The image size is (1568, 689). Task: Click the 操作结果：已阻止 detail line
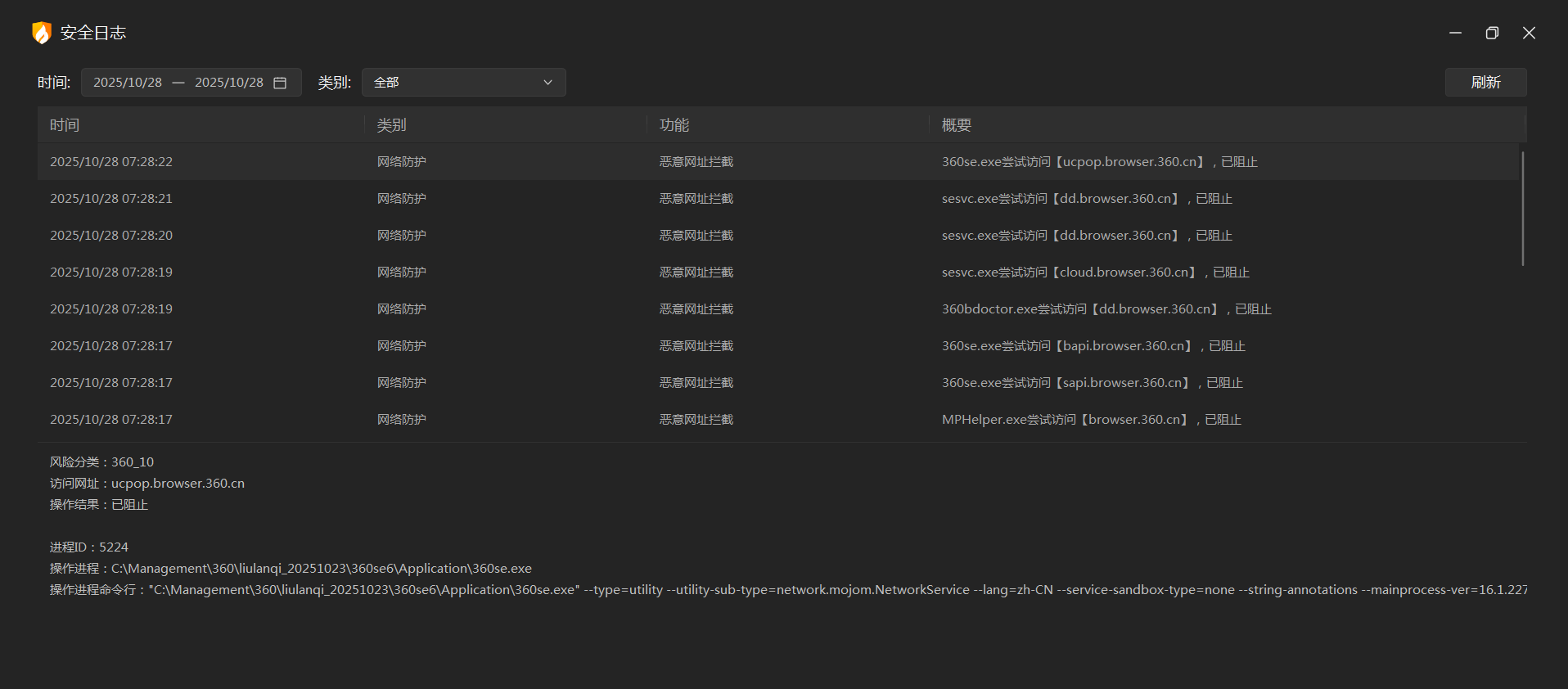99,505
